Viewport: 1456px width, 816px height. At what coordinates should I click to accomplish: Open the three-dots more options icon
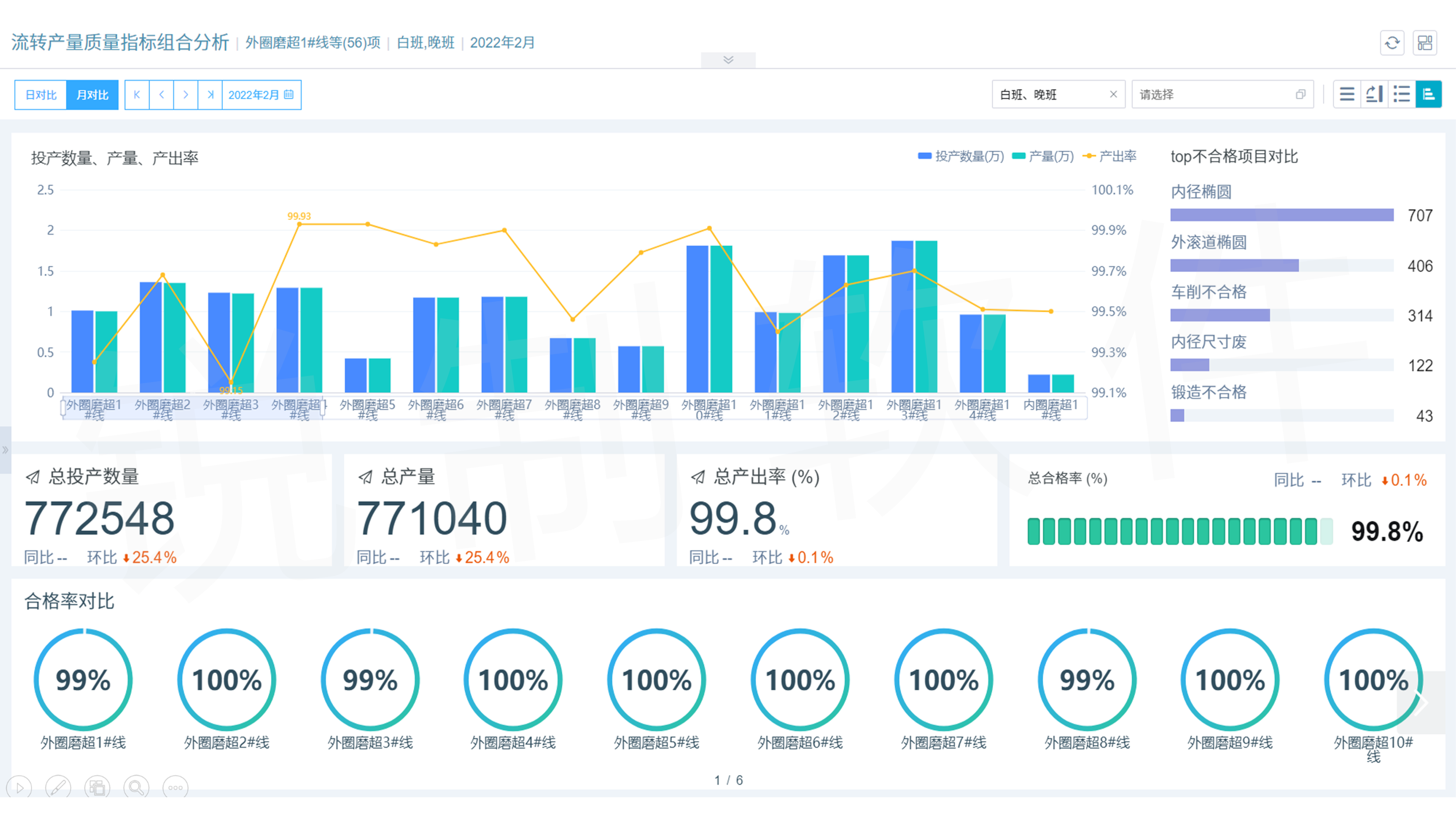(x=175, y=787)
